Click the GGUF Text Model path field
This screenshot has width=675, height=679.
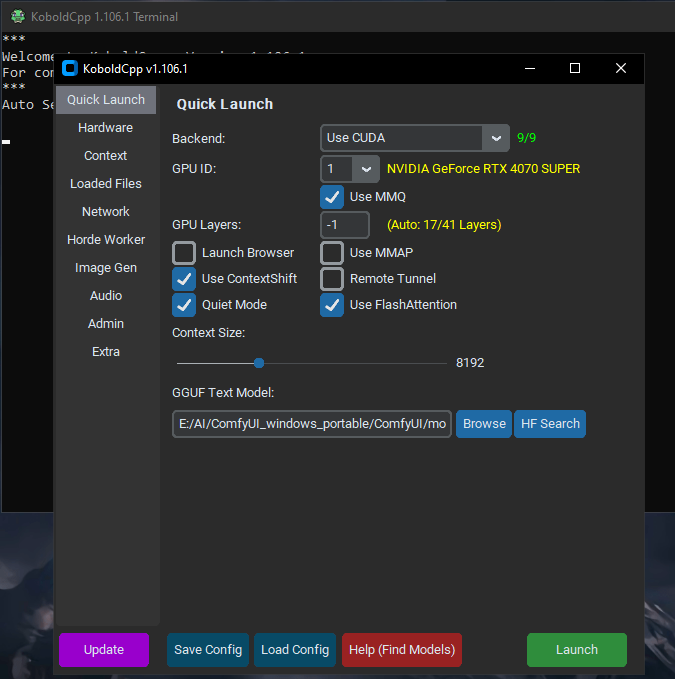coord(312,424)
